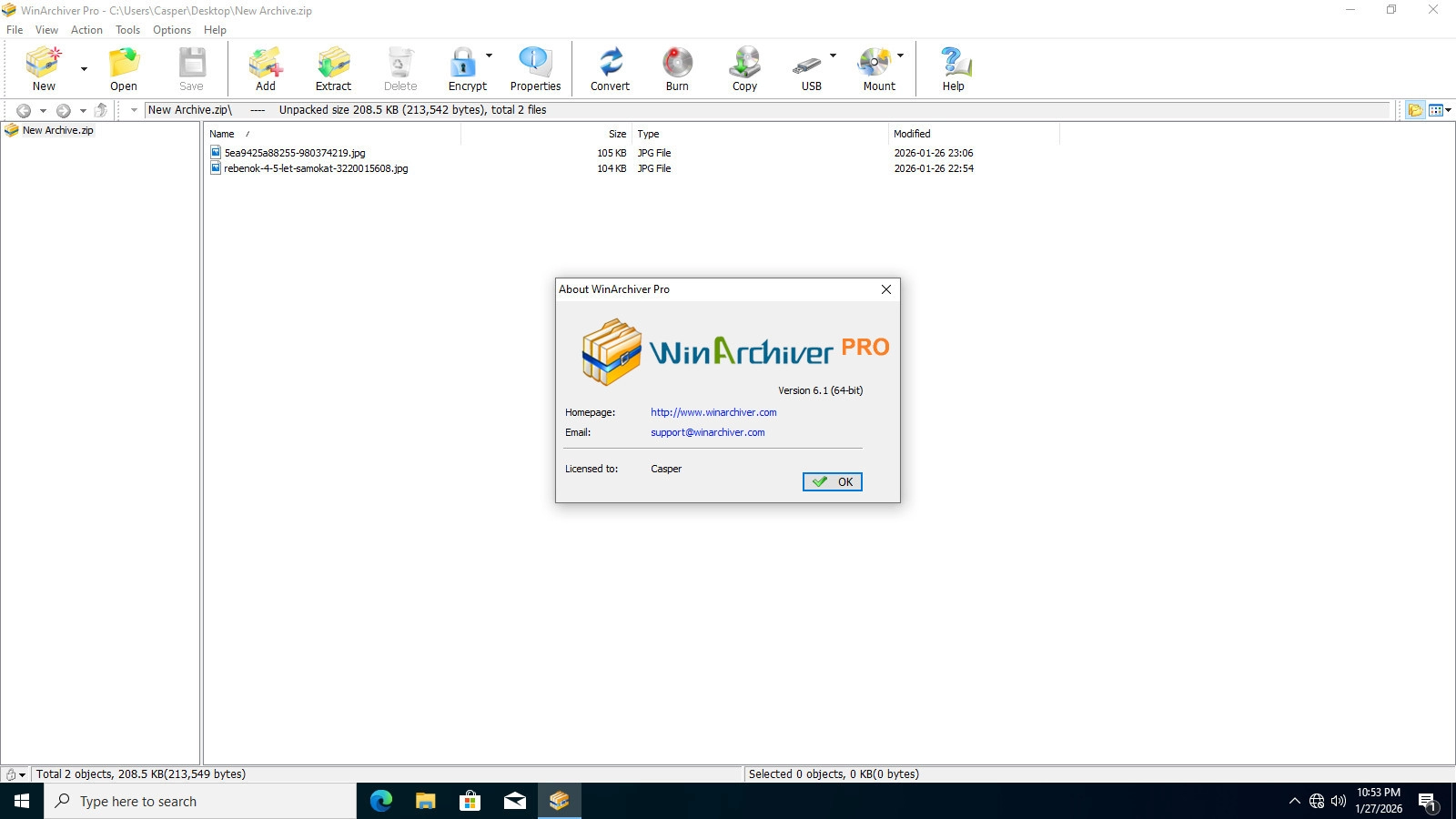Expand the Encrypt dropdown arrow

point(489,56)
